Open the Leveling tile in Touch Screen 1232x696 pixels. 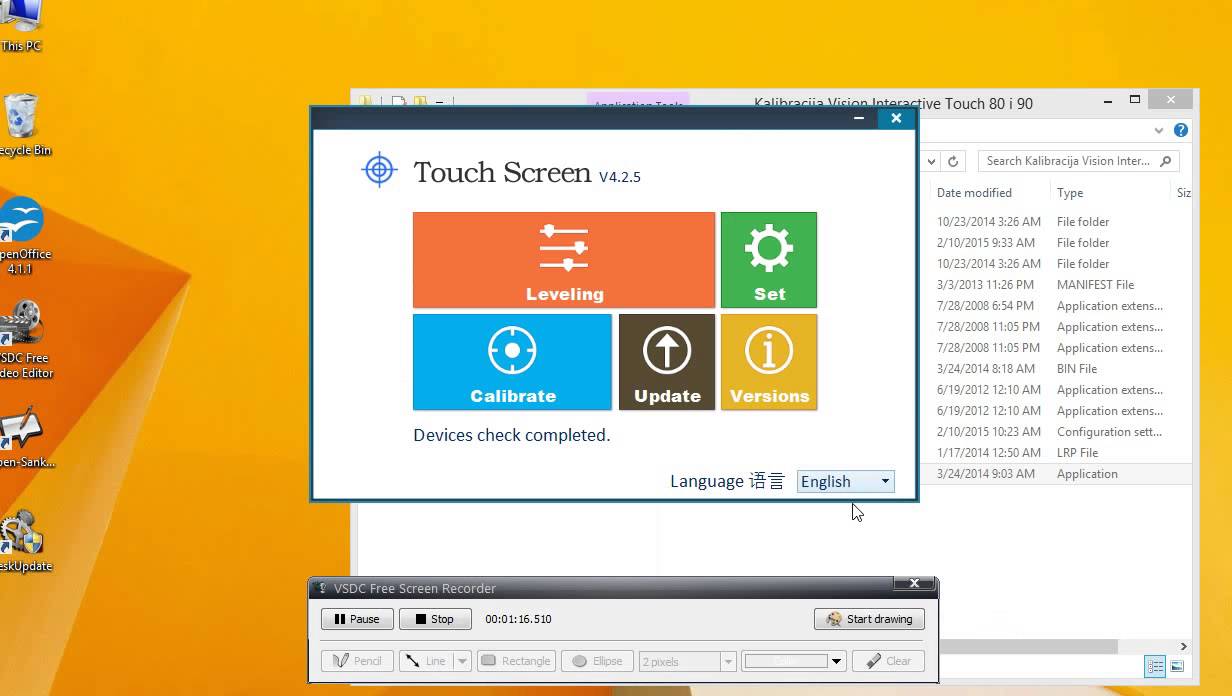[564, 260]
